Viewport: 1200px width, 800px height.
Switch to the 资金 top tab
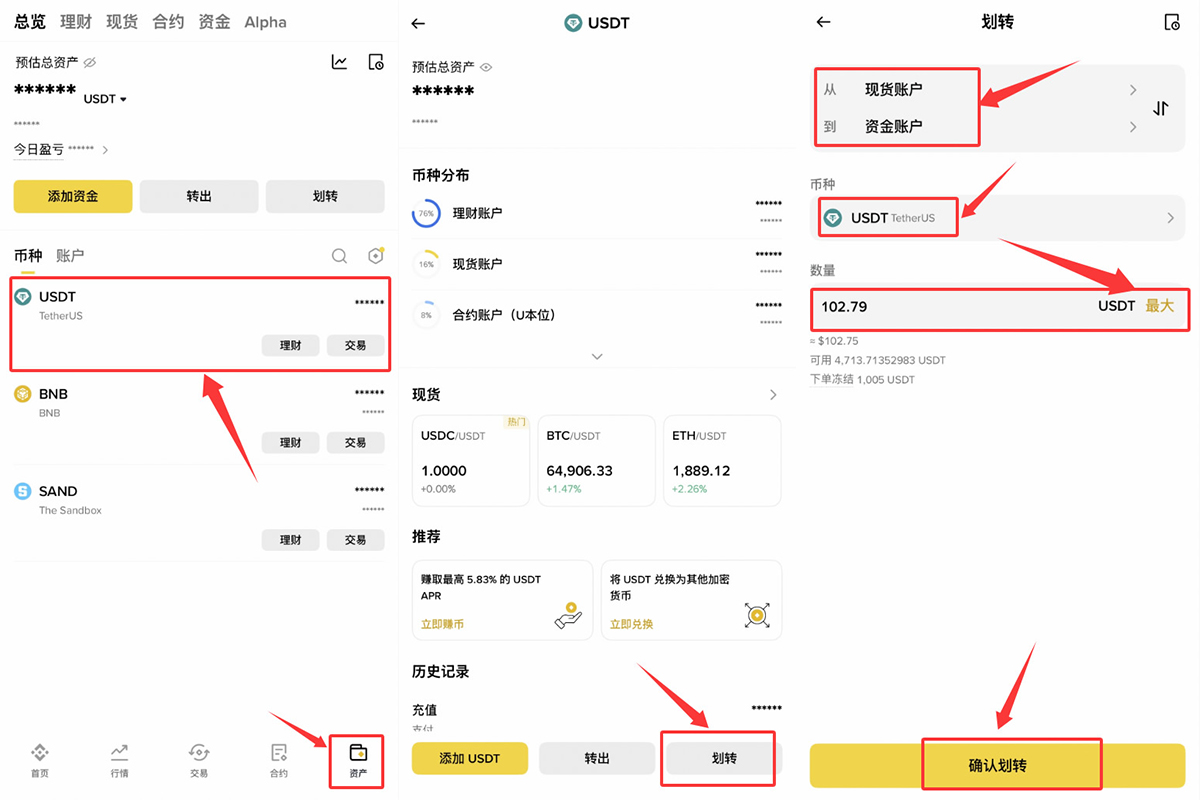point(214,22)
